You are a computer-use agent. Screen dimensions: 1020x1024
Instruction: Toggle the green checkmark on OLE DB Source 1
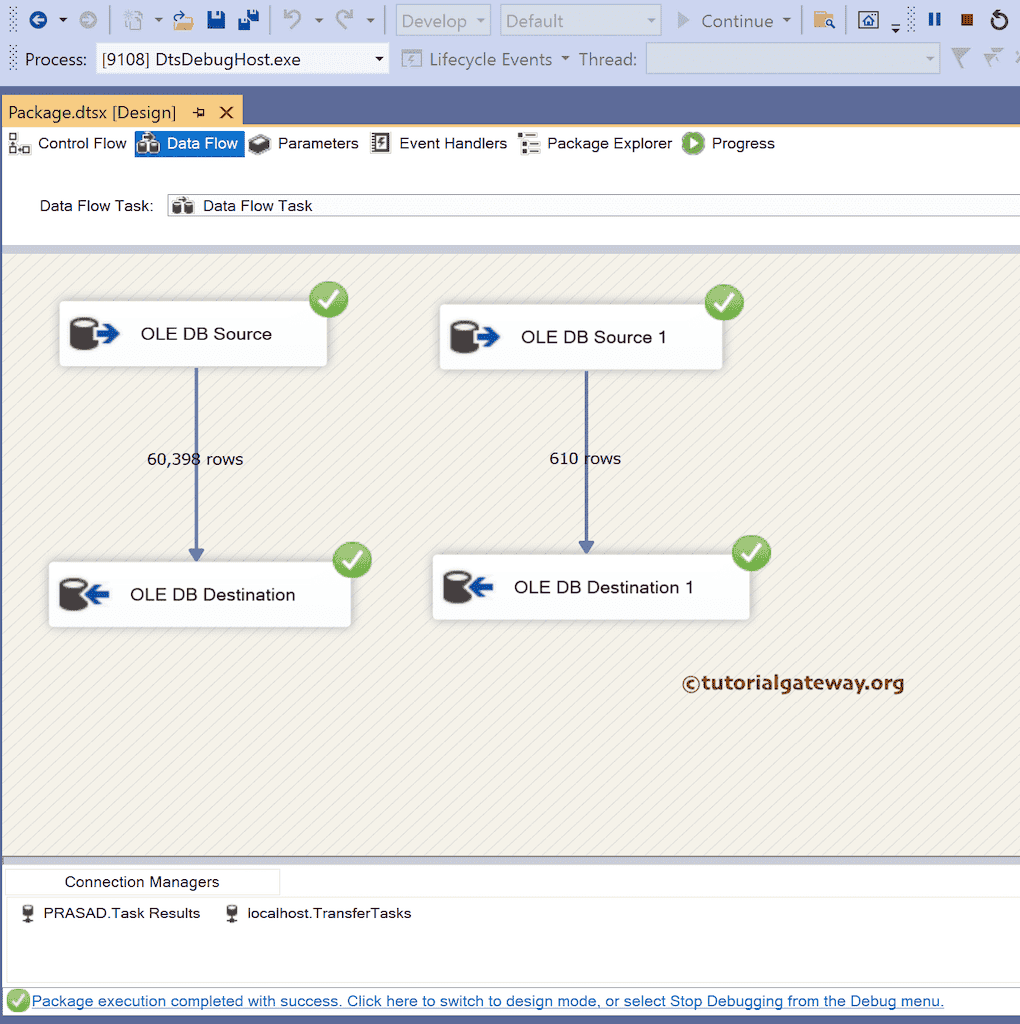click(x=723, y=302)
